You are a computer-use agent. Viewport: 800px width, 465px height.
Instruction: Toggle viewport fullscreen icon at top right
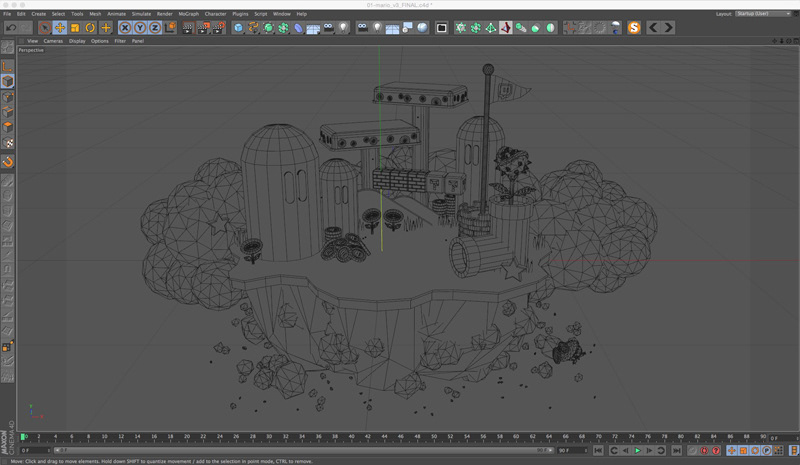pyautogui.click(x=796, y=41)
